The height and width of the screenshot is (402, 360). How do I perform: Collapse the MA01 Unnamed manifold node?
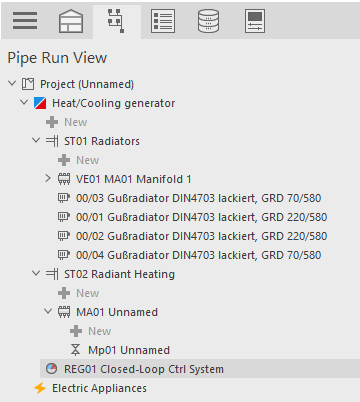(48, 311)
